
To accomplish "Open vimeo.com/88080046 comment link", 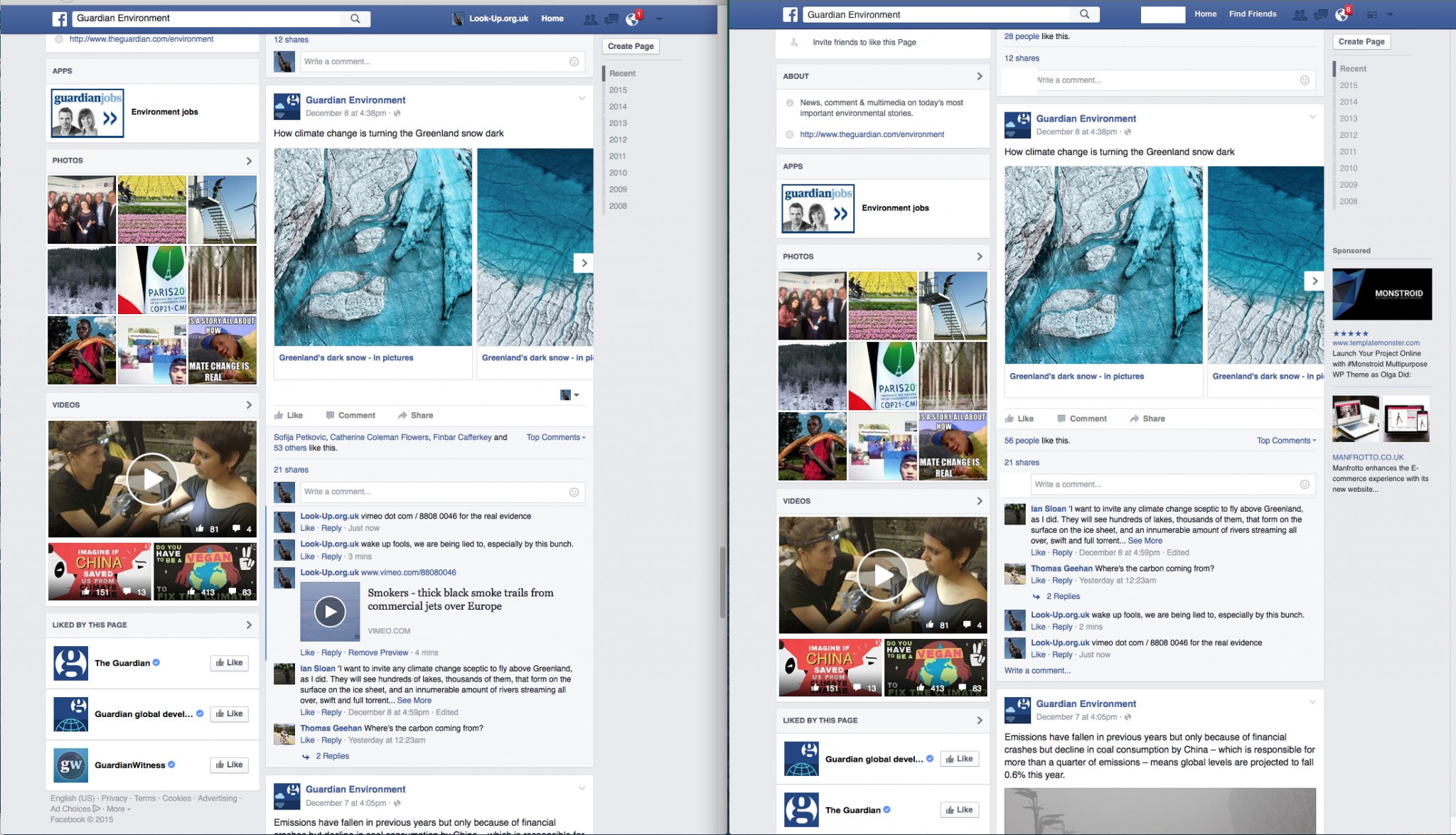I will 408,573.
